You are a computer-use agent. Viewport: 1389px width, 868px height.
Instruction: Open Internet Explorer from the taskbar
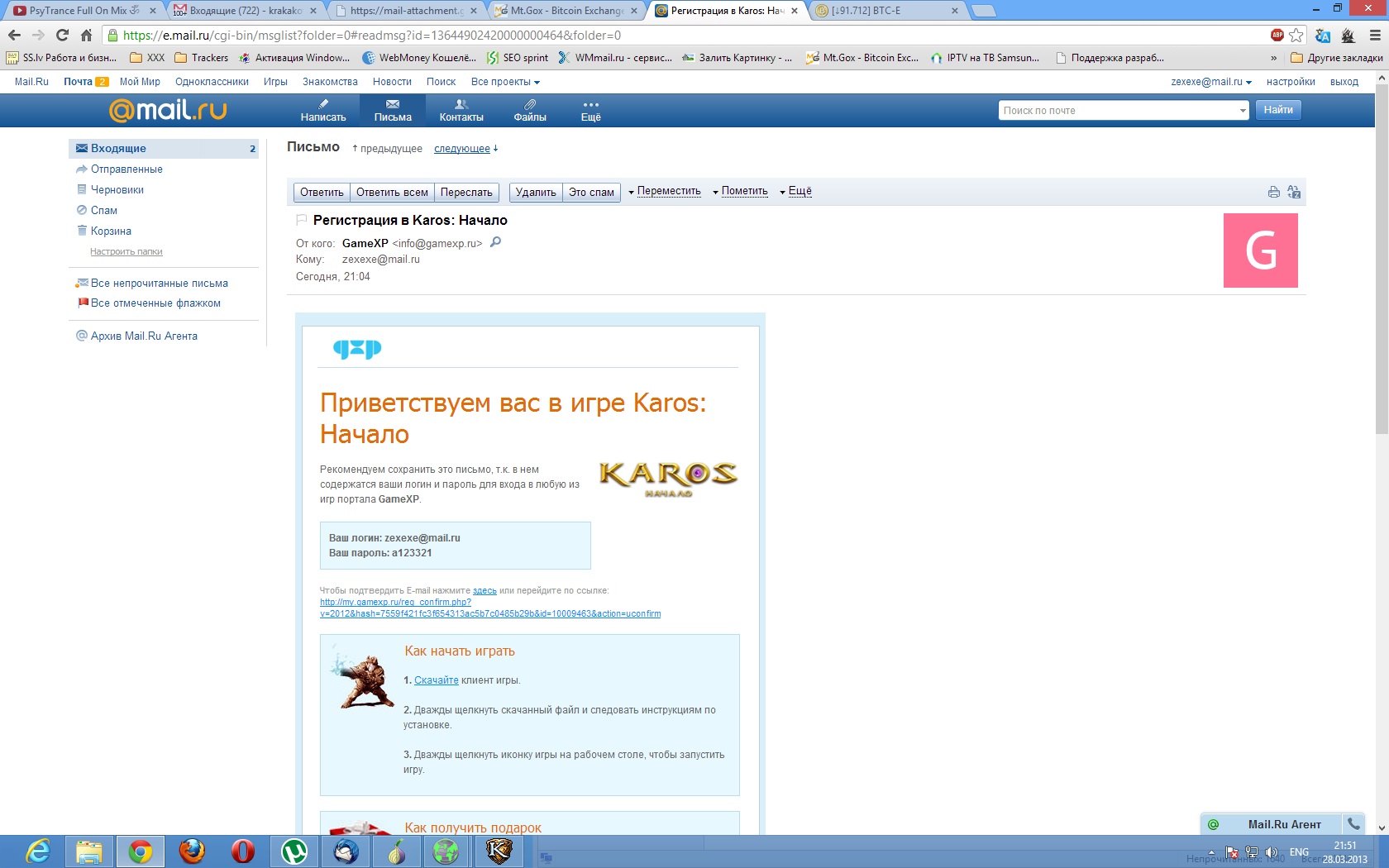[38, 851]
